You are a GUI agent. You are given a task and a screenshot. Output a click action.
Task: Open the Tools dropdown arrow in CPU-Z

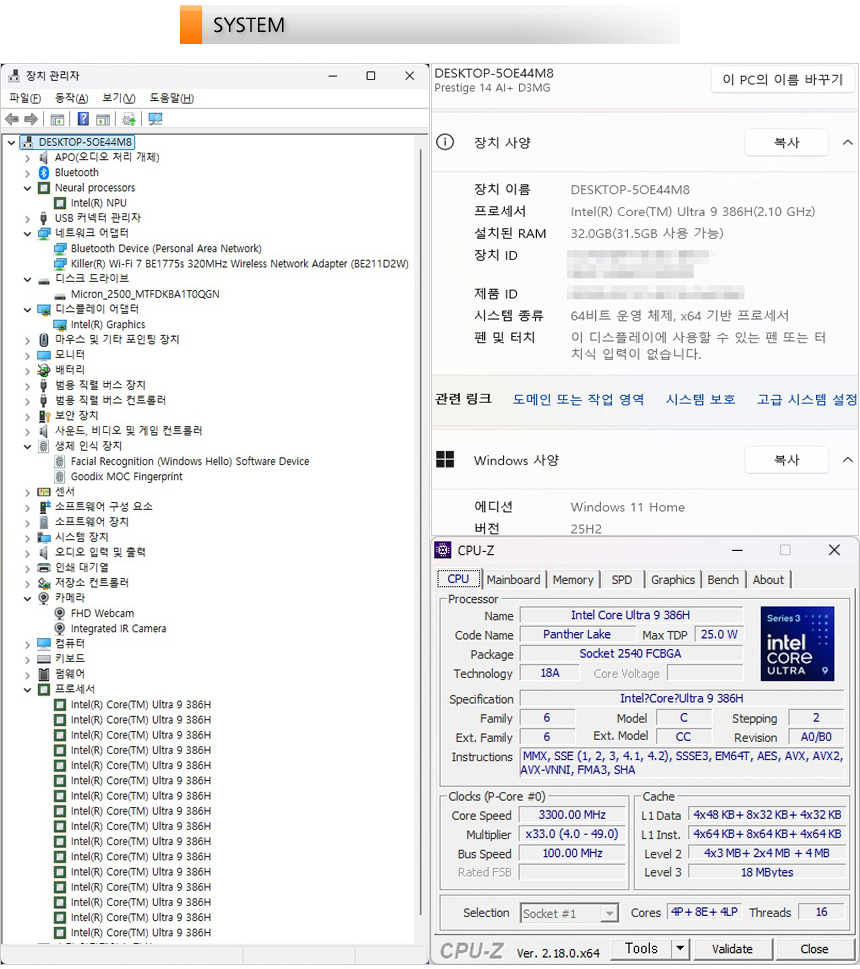[680, 949]
